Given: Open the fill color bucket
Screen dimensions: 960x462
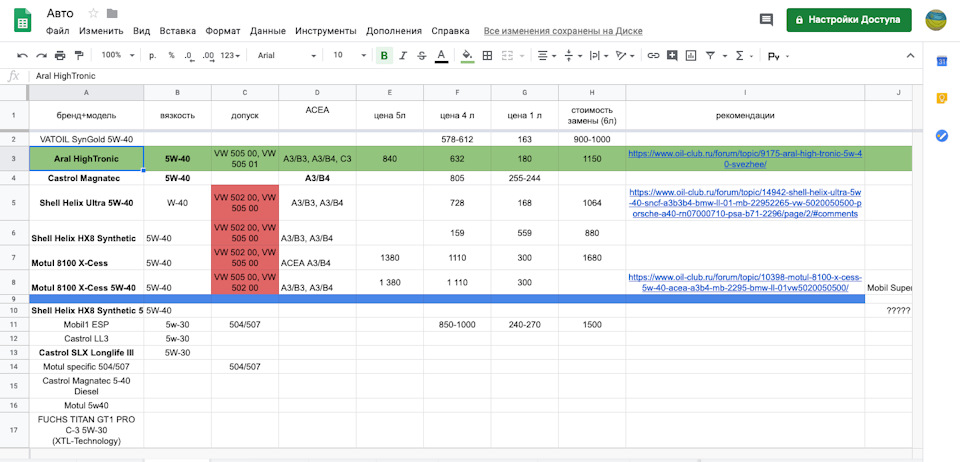Looking at the screenshot, I should click(467, 56).
